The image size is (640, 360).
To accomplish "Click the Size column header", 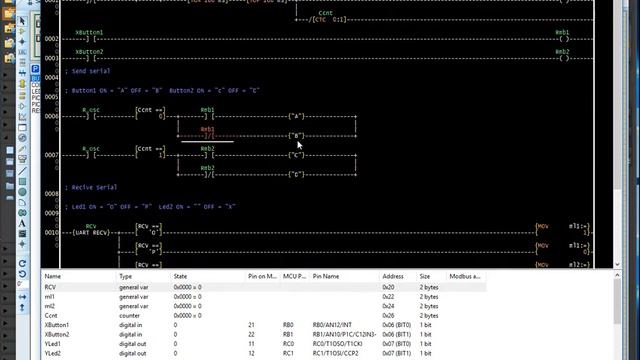I will click(x=431, y=276).
